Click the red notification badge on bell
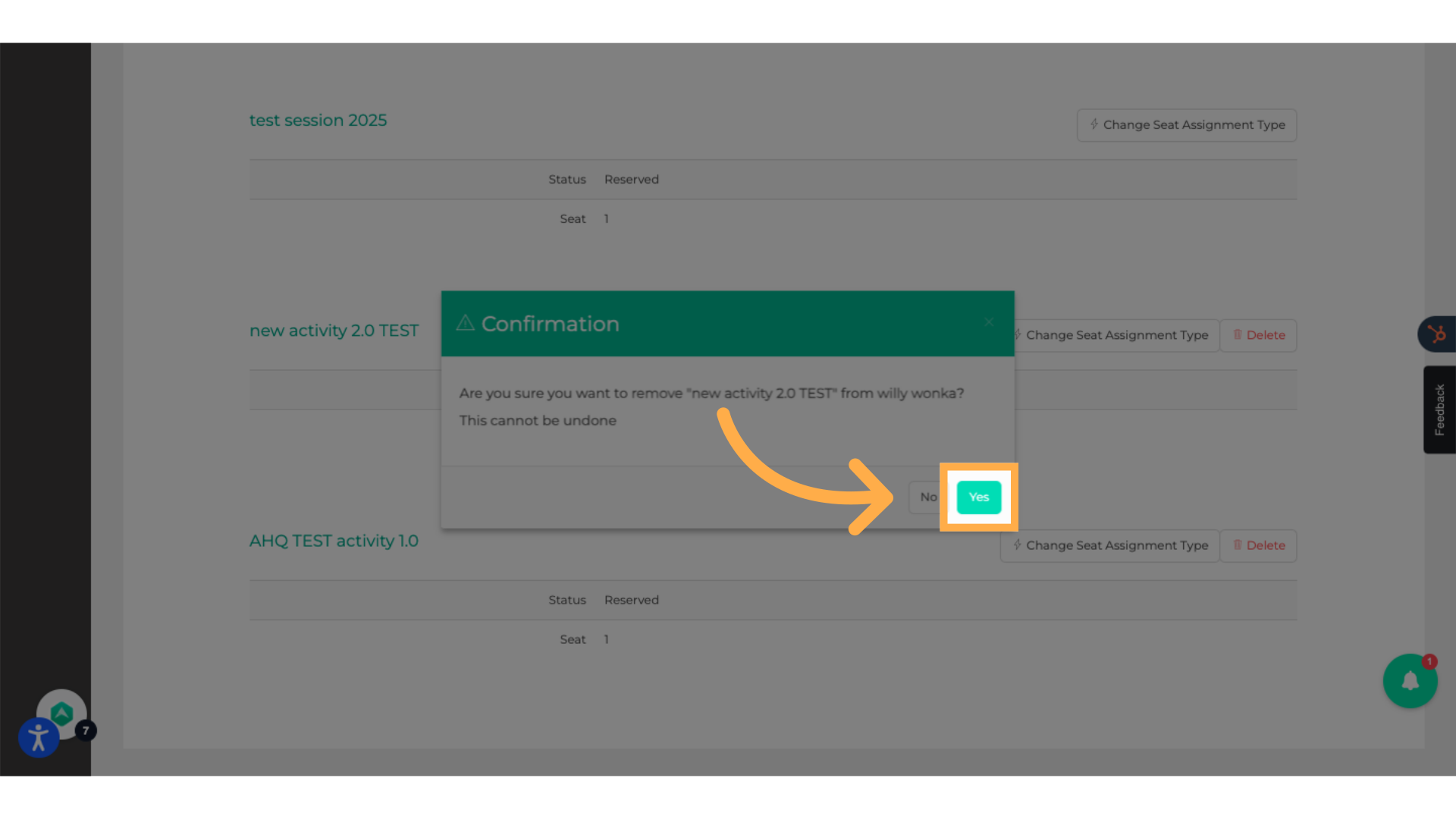This screenshot has width=1456, height=819. coord(1429,661)
